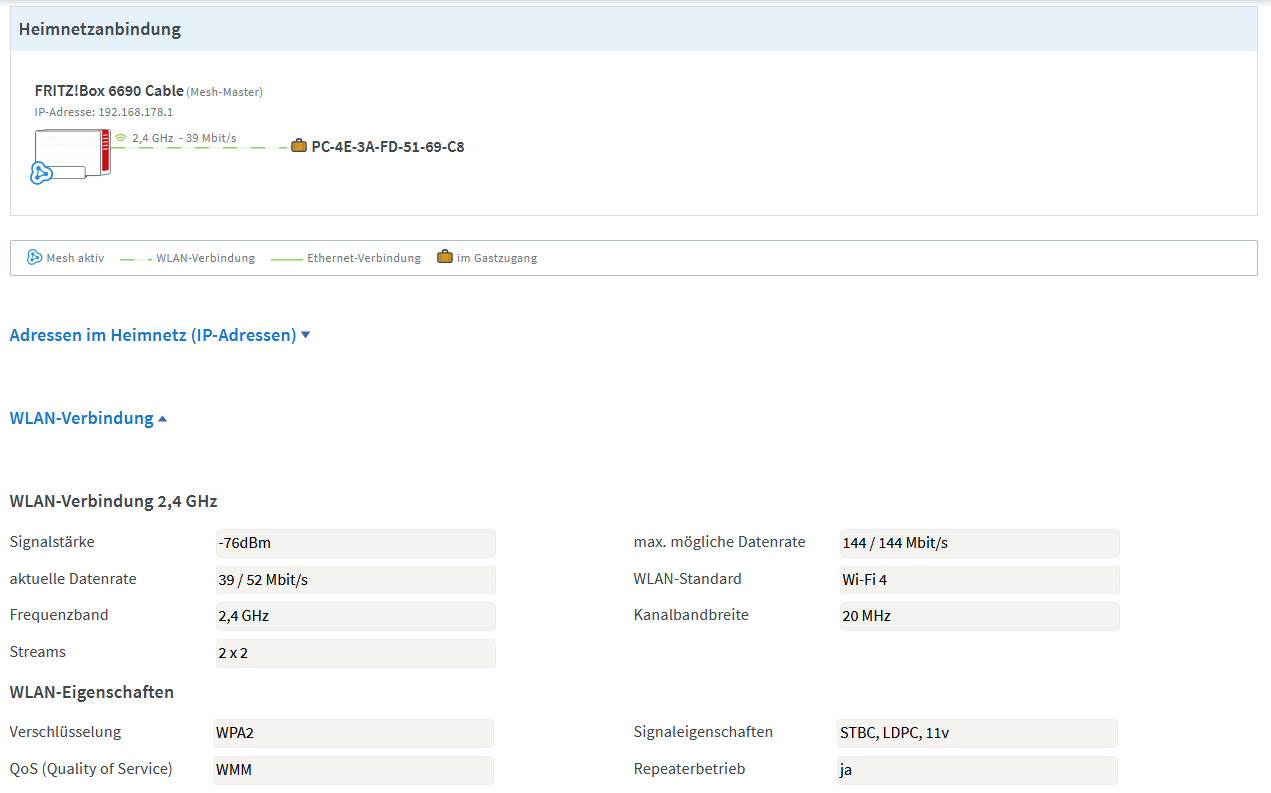
Task: Click the WLAN-Verbindung legend text
Action: pyautogui.click(x=205, y=258)
